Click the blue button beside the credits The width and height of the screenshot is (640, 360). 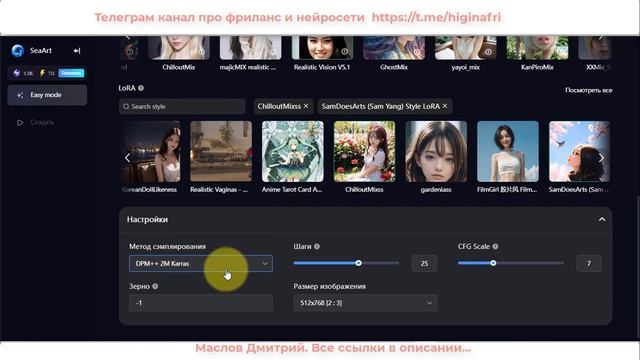coord(71,73)
